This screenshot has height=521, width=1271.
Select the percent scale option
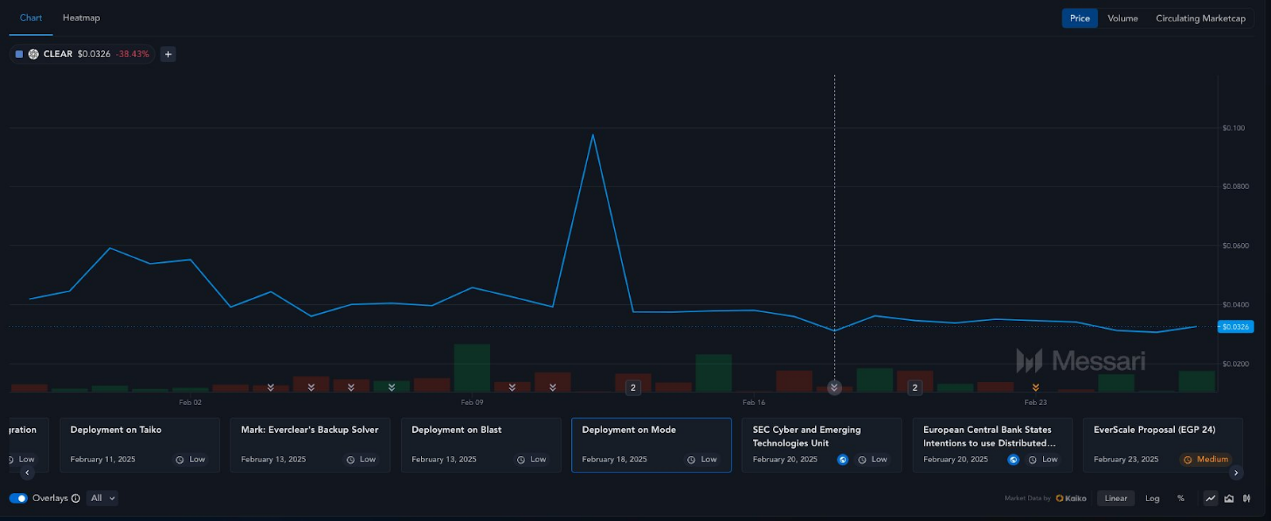[1180, 498]
